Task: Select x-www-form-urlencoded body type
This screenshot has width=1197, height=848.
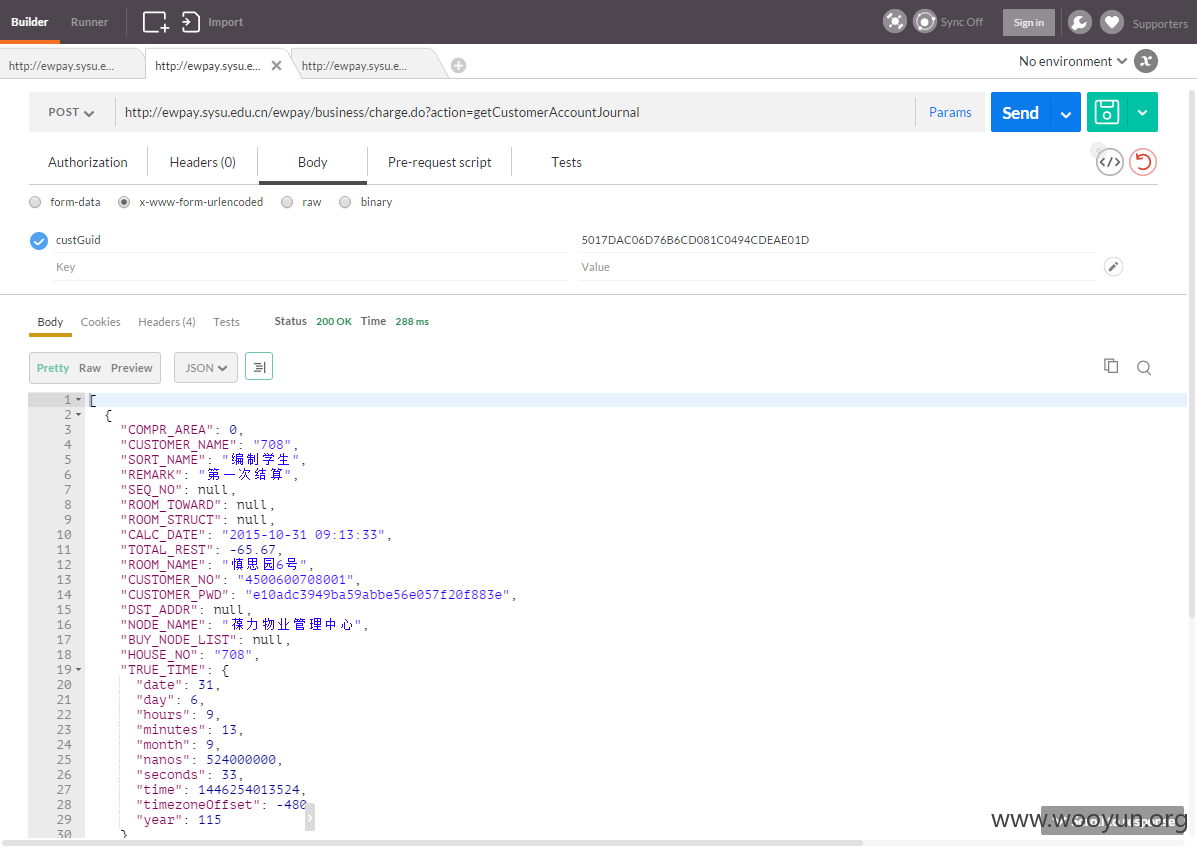Action: [x=124, y=202]
